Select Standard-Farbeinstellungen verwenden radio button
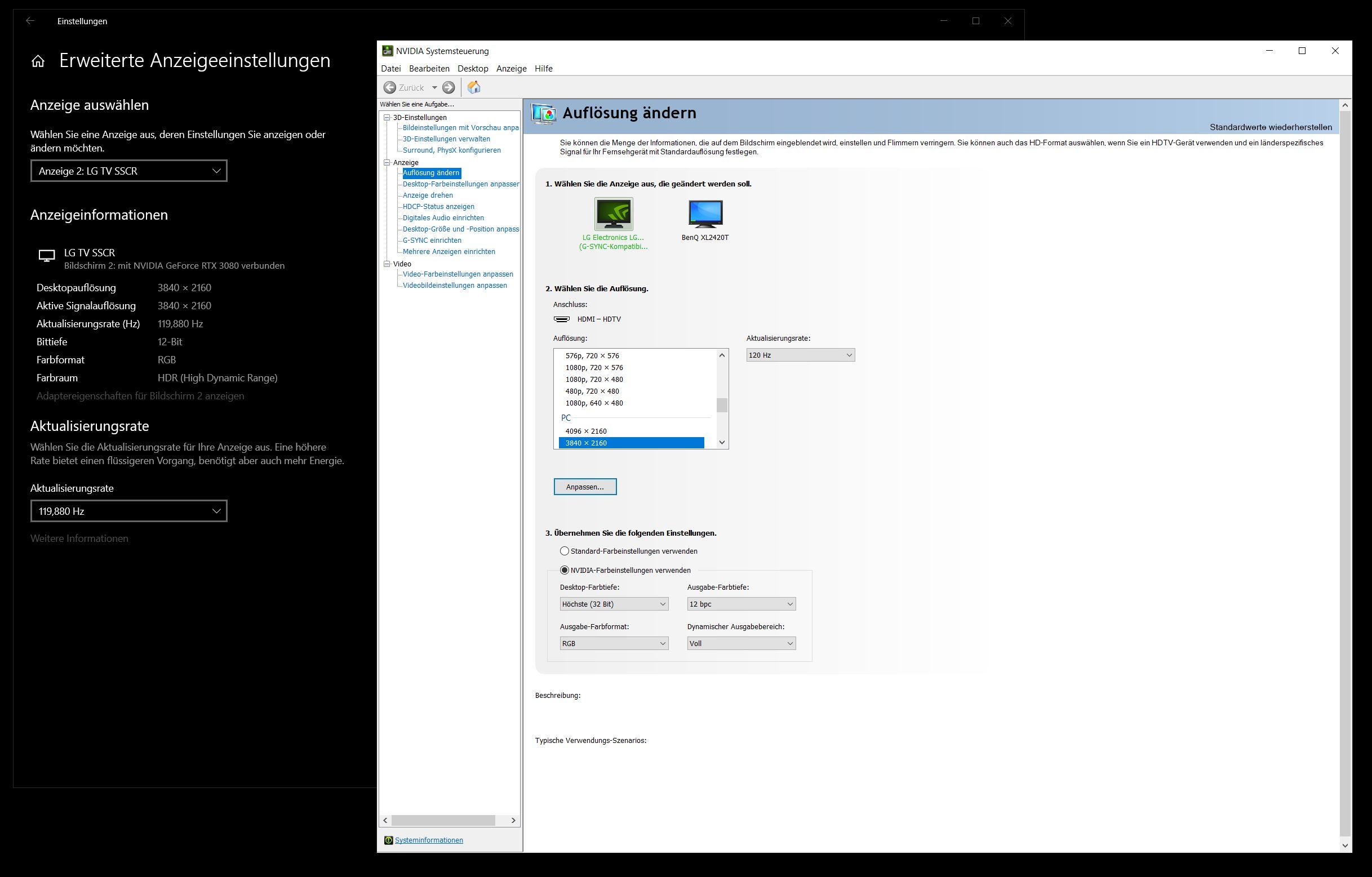Screen dimensions: 1372x877 564,551
